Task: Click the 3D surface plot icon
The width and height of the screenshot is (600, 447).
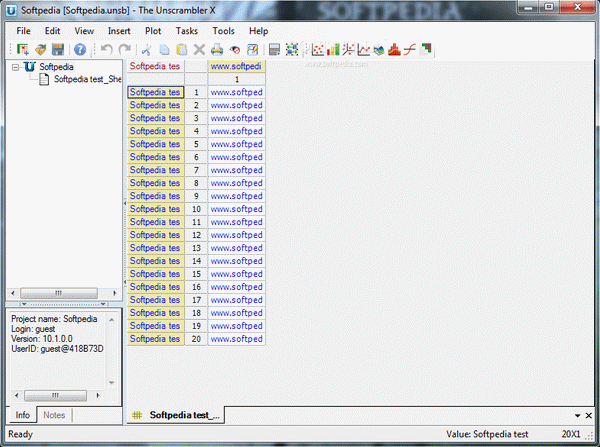Action: [379, 49]
